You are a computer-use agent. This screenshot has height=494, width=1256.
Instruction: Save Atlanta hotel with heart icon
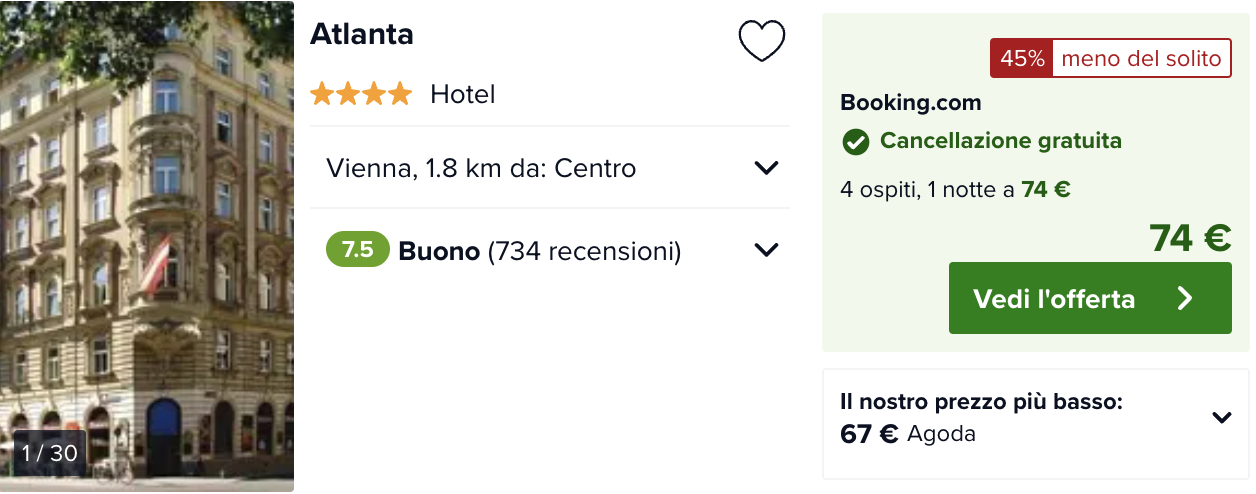pos(762,41)
